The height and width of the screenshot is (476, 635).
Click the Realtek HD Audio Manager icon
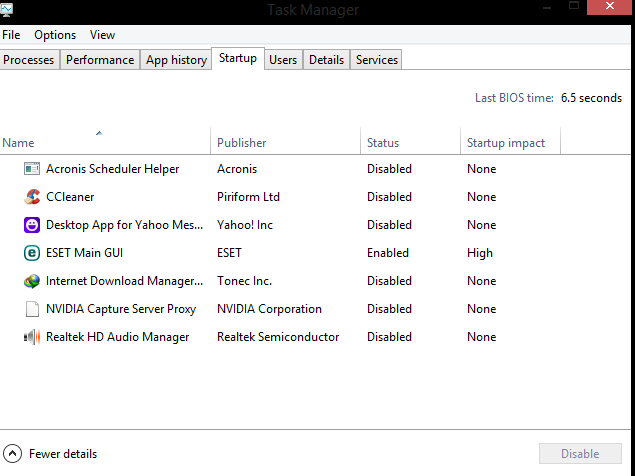[x=32, y=337]
